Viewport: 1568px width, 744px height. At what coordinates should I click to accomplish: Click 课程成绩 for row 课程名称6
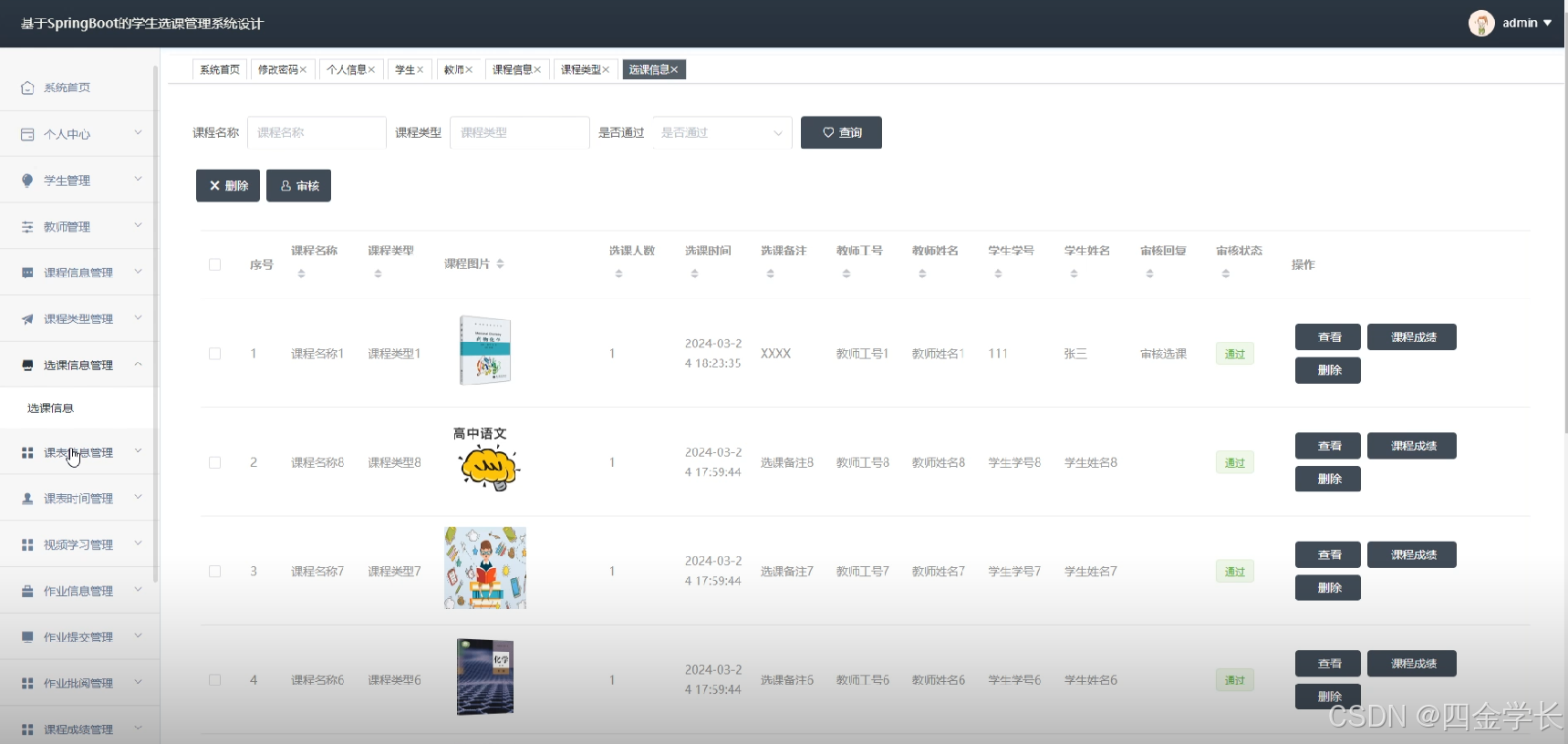1412,664
